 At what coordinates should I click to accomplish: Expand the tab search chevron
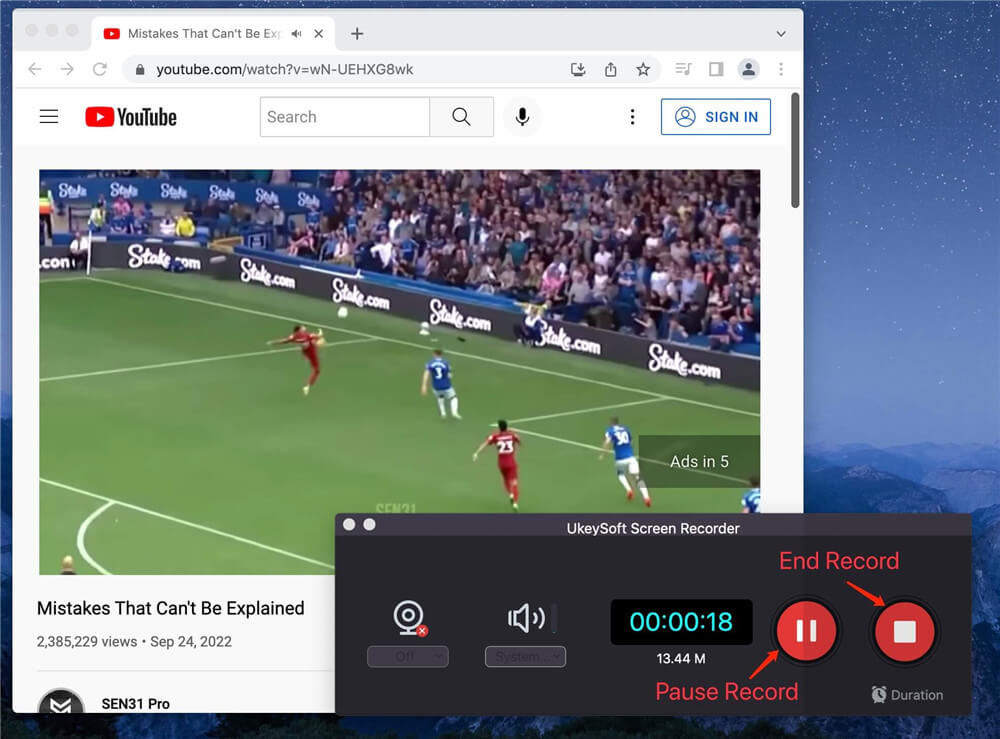click(x=781, y=34)
